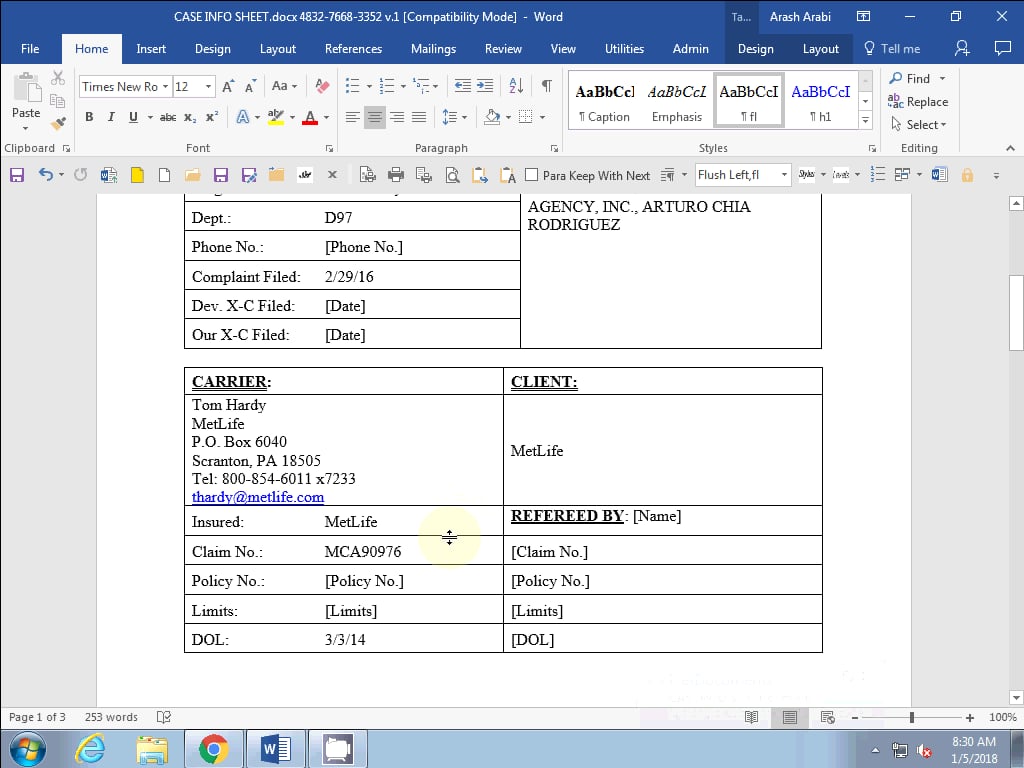This screenshot has width=1024, height=768.
Task: Apply the yellow text highlight color
Action: click(276, 118)
